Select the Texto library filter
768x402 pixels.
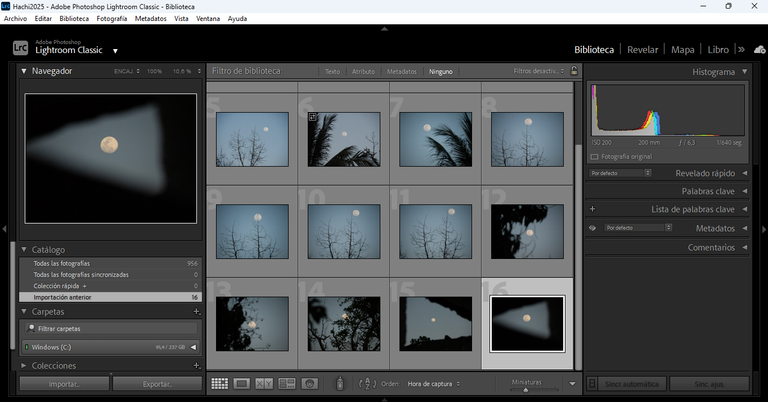pos(332,71)
